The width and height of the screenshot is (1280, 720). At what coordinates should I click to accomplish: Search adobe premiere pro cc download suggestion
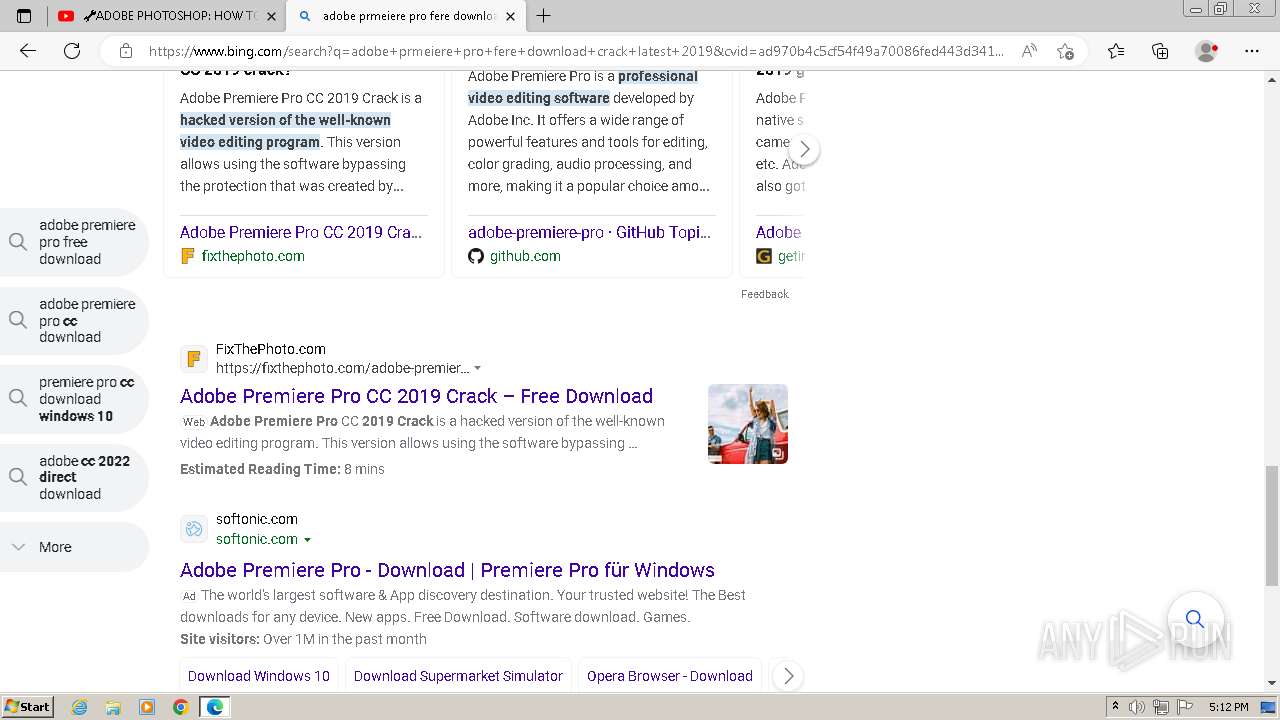tap(75, 321)
